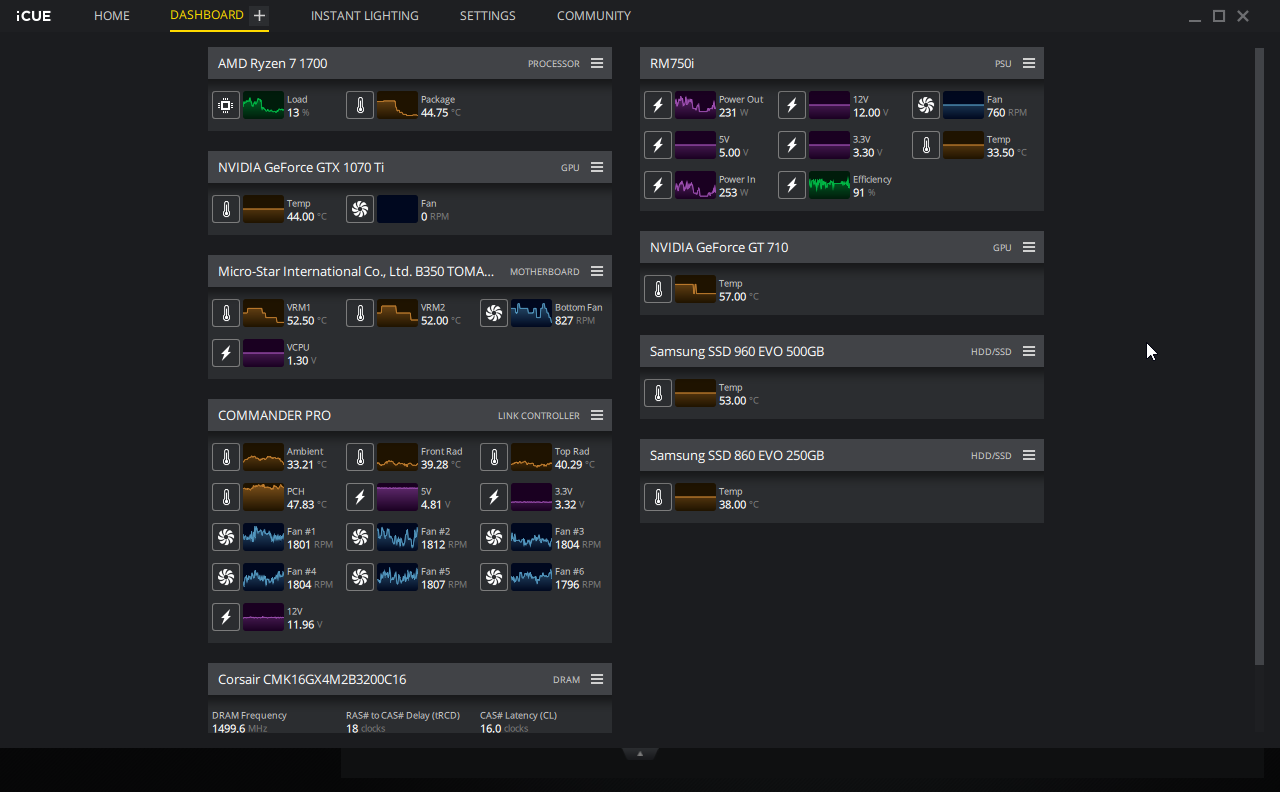
Task: Click the CPU Load chip icon
Action: click(226, 105)
